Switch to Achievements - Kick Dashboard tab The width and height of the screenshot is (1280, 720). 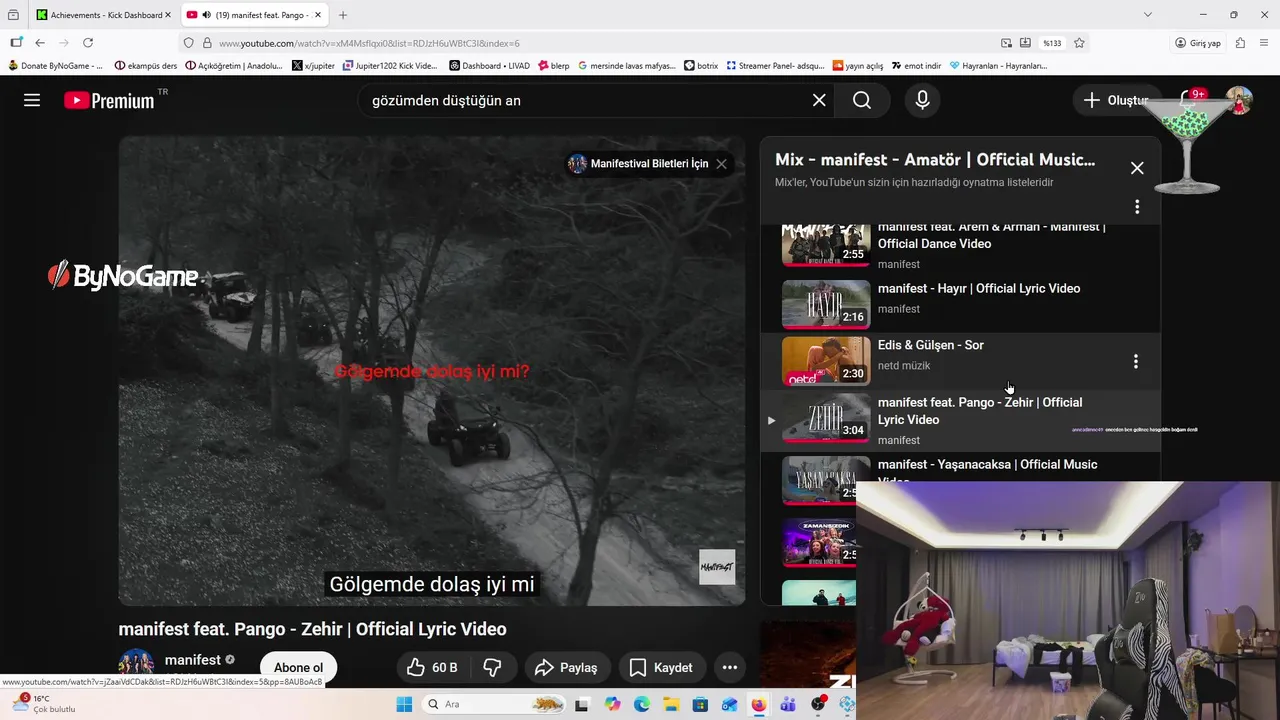pyautogui.click(x=106, y=15)
